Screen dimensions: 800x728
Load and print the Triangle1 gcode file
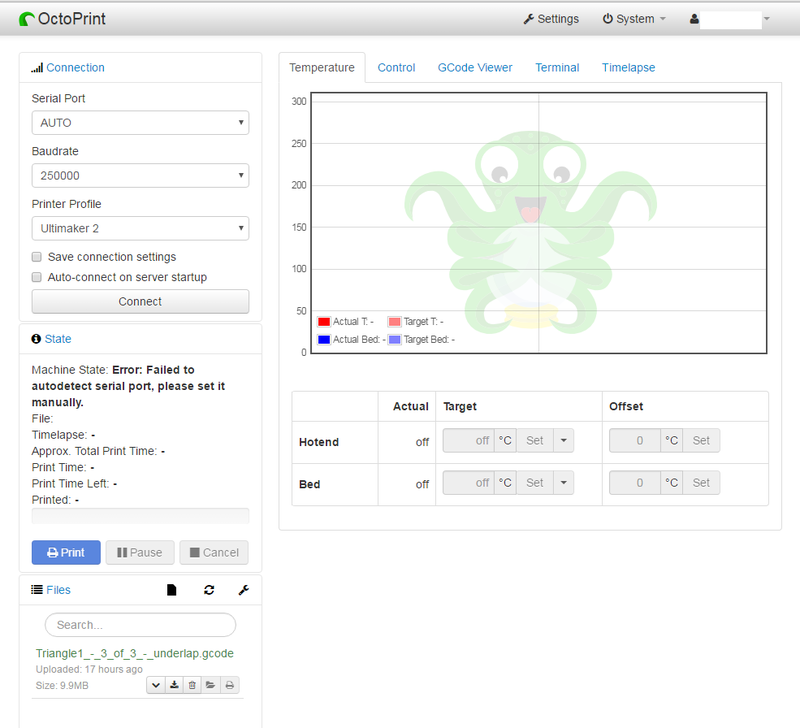point(230,685)
